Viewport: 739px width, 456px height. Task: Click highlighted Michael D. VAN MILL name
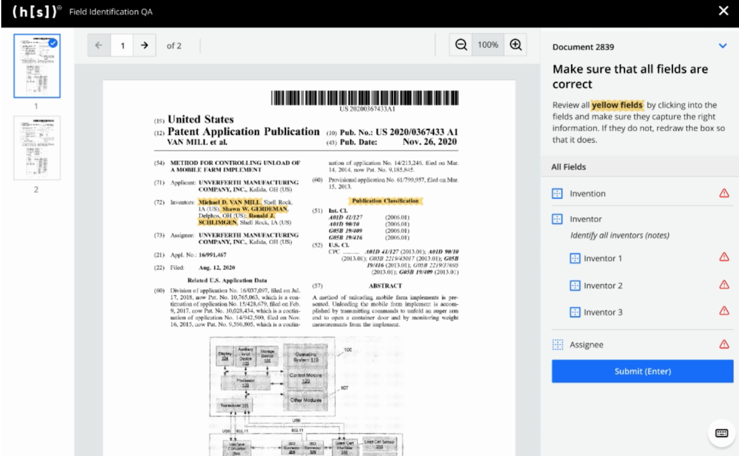coord(230,202)
